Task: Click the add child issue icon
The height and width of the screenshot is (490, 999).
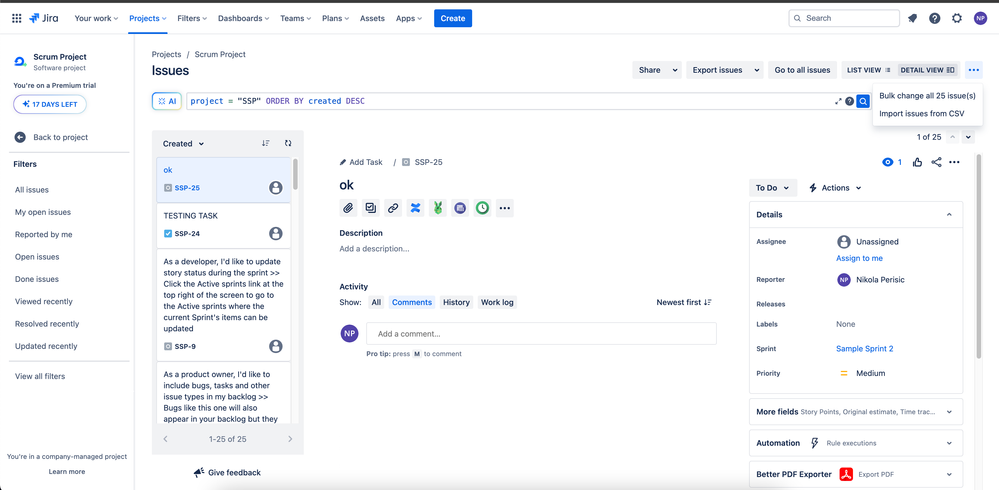Action: (371, 208)
